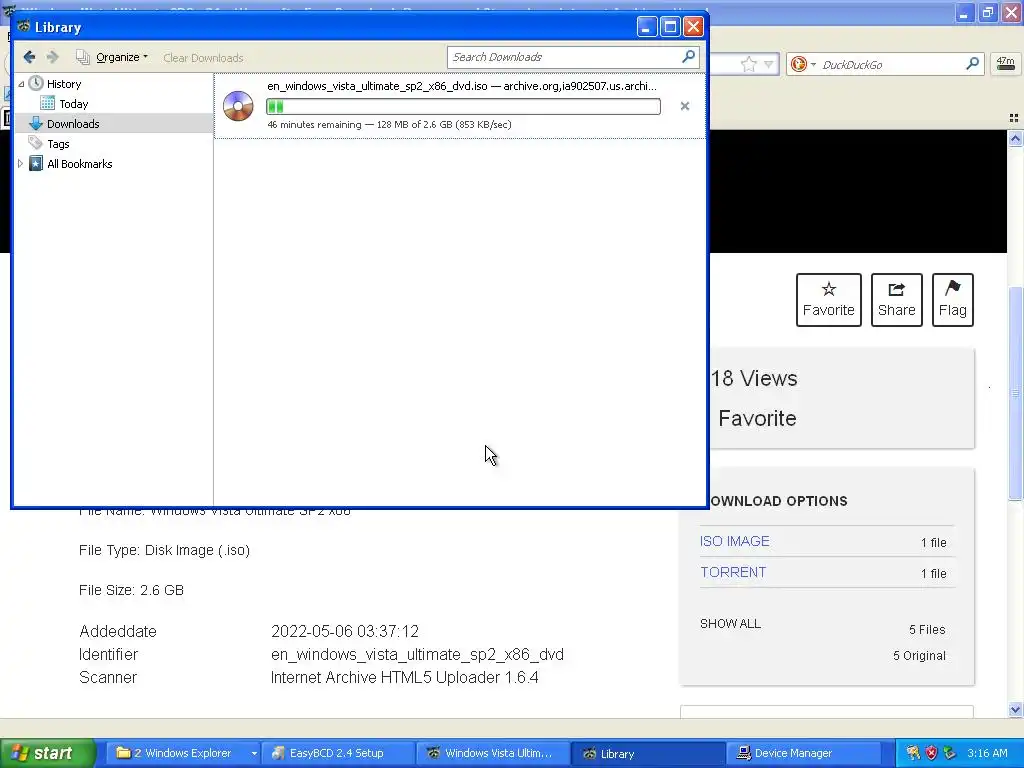Select the en_windows_vista_ultimate_sp2_x86_dvd.iso file name

377,86
